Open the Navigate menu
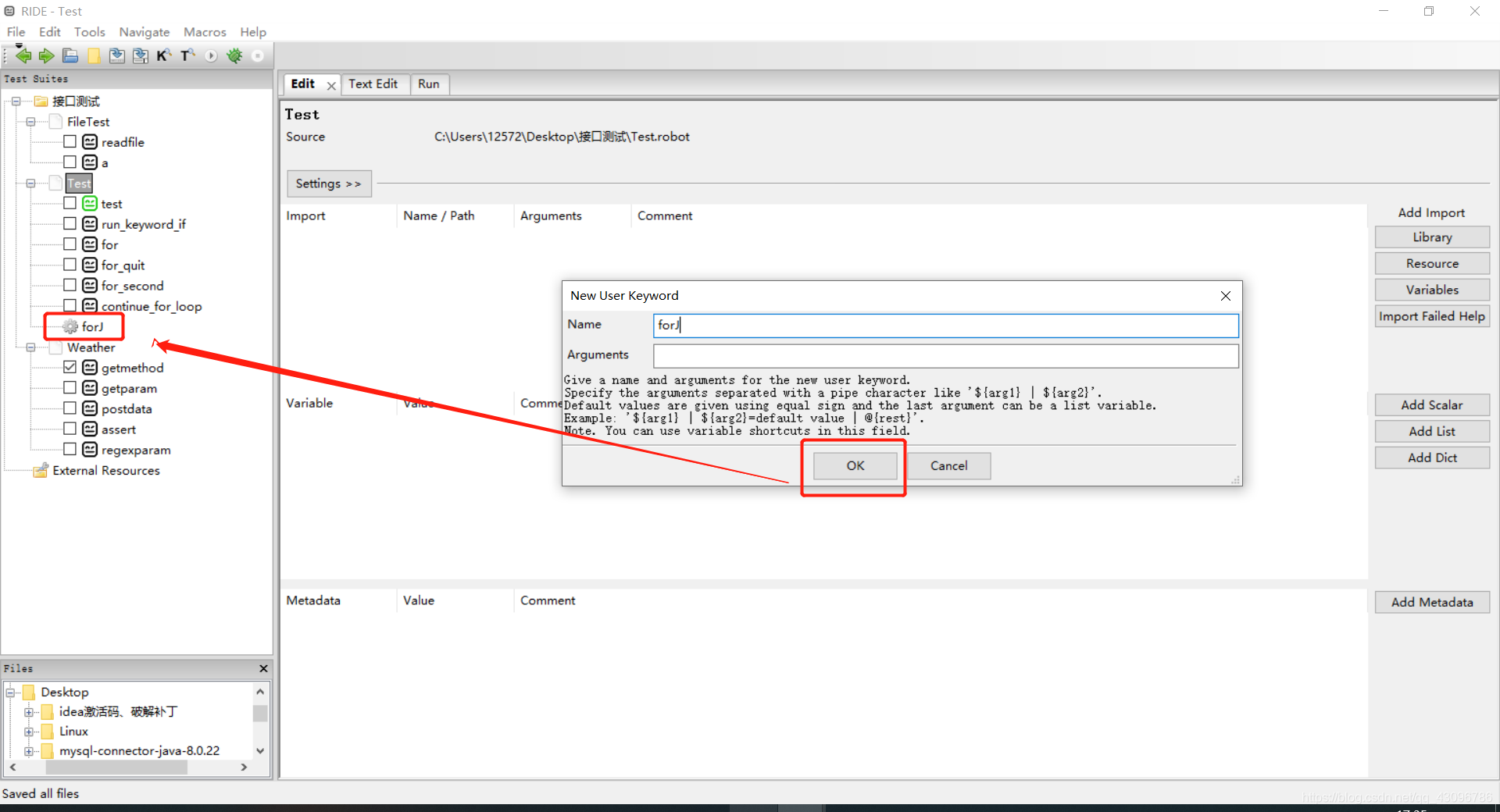Image resolution: width=1500 pixels, height=812 pixels. [145, 32]
